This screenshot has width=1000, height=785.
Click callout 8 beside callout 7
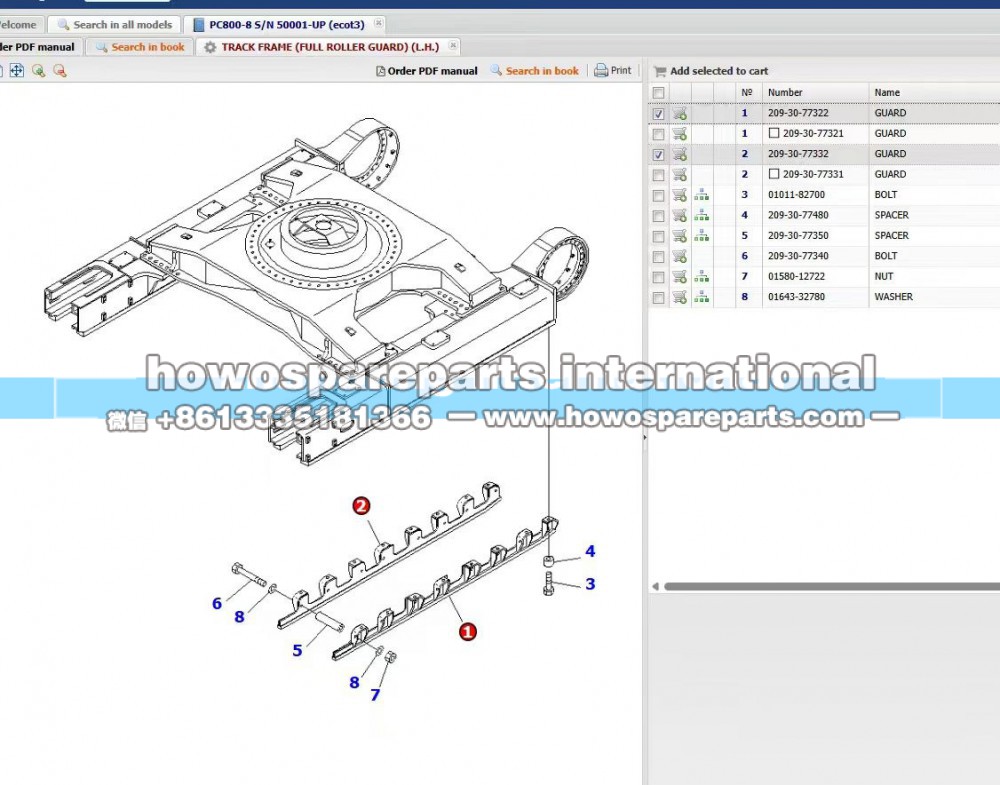tap(355, 683)
